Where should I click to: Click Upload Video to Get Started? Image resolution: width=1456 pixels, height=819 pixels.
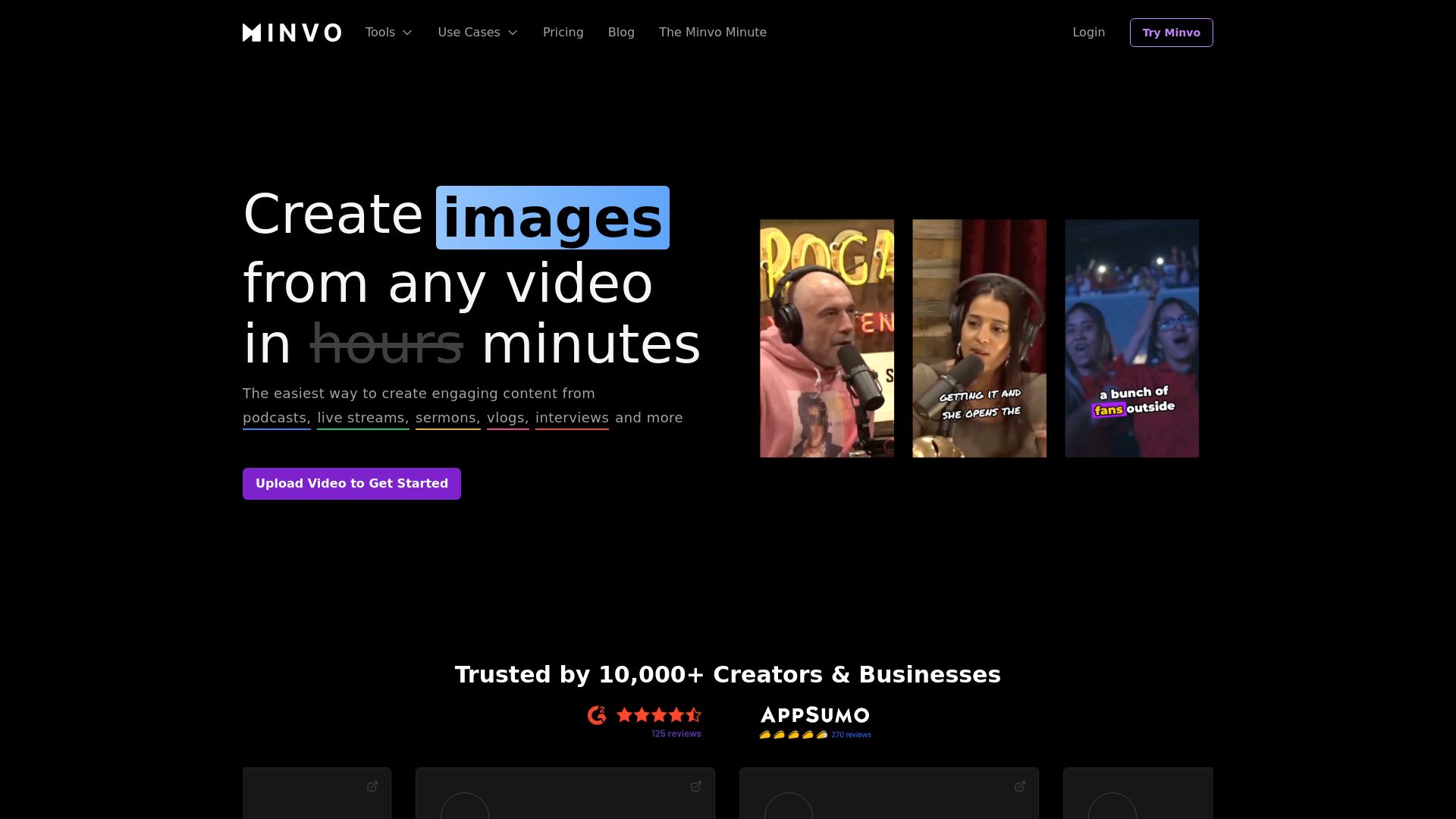[x=352, y=484]
